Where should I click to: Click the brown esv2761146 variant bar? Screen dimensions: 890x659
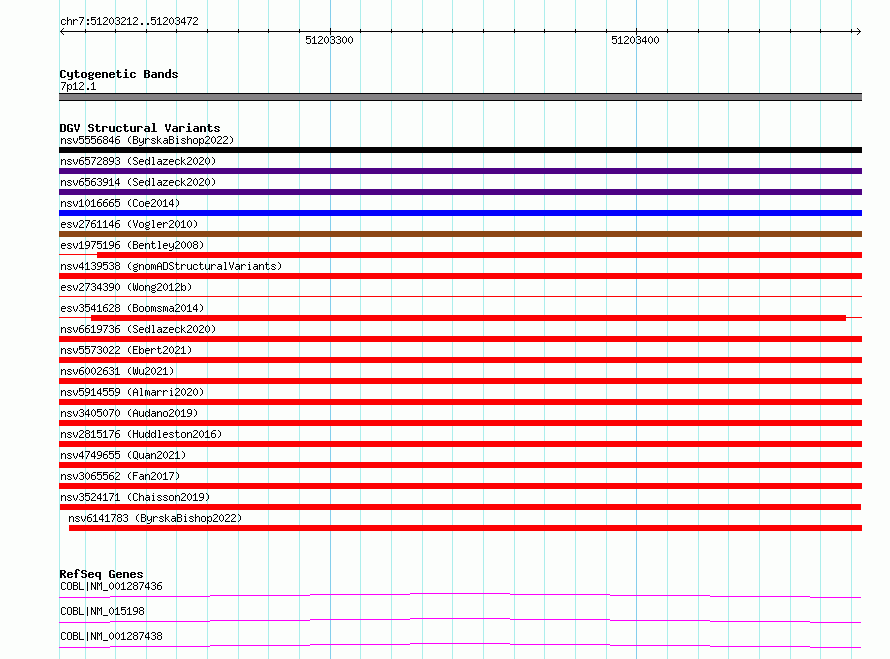click(x=460, y=234)
